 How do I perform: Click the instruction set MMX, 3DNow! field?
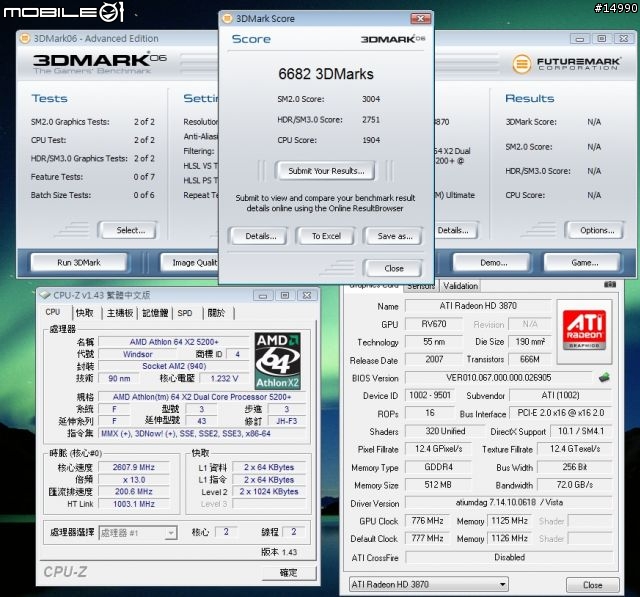pos(203,433)
